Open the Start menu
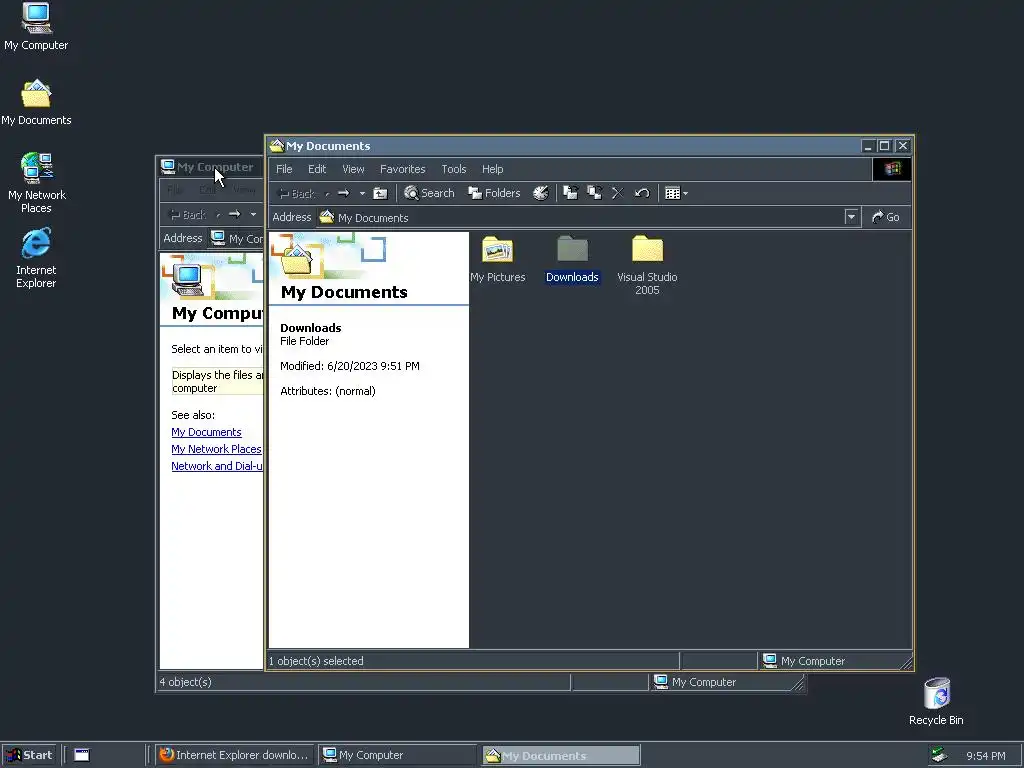The width and height of the screenshot is (1024, 768). pyautogui.click(x=28, y=755)
